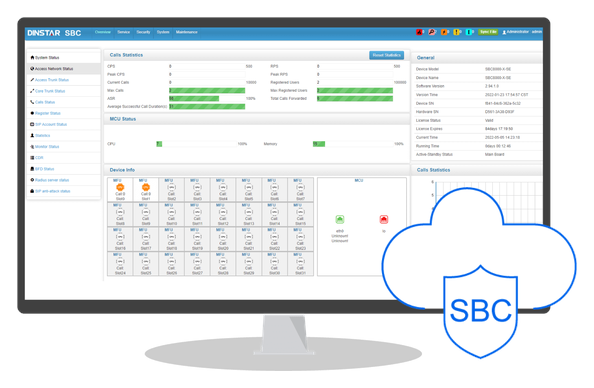594x388 pixels.
Task: Open Access Network Status in the sidebar
Action: (x=64, y=69)
